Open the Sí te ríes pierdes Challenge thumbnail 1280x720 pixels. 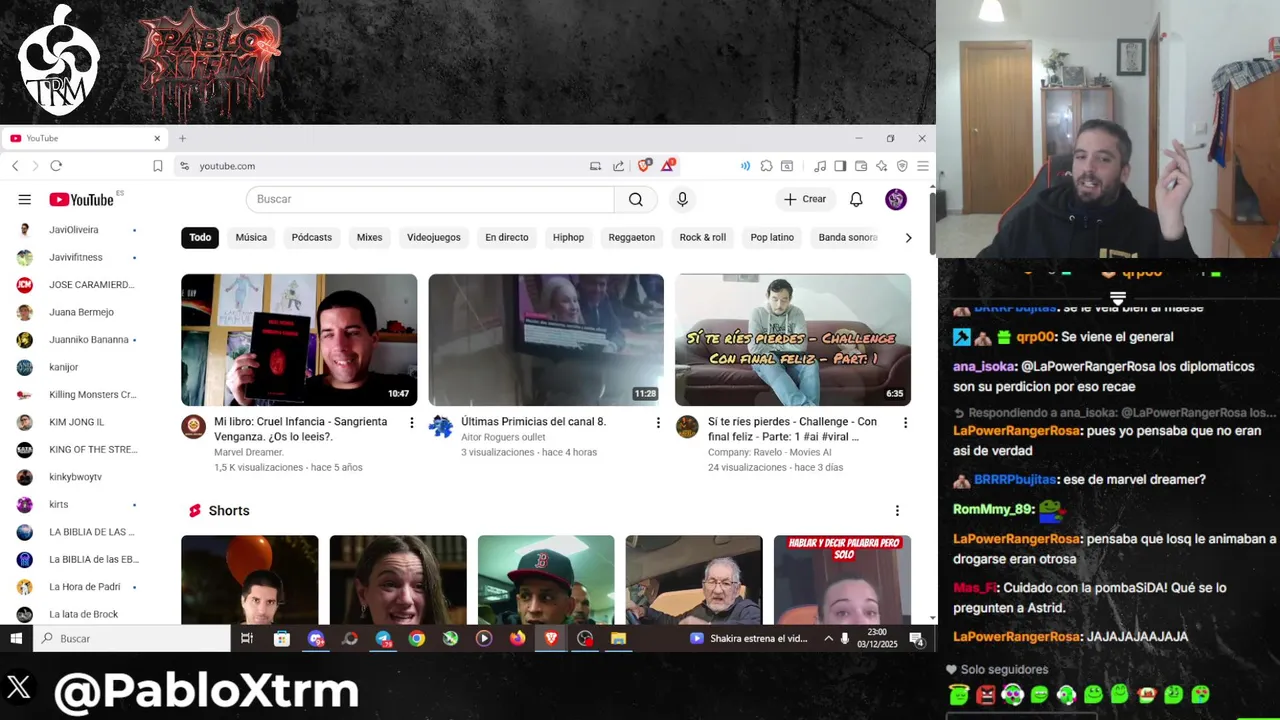point(793,340)
